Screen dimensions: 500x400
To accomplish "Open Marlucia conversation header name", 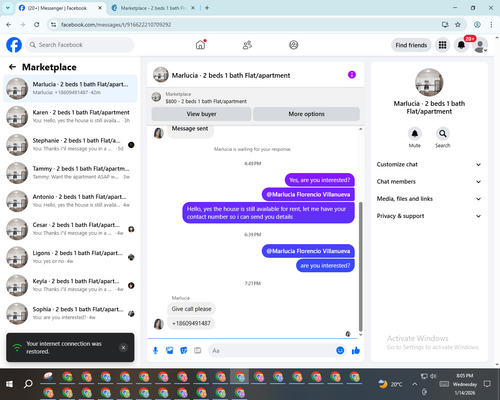I will coord(231,75).
